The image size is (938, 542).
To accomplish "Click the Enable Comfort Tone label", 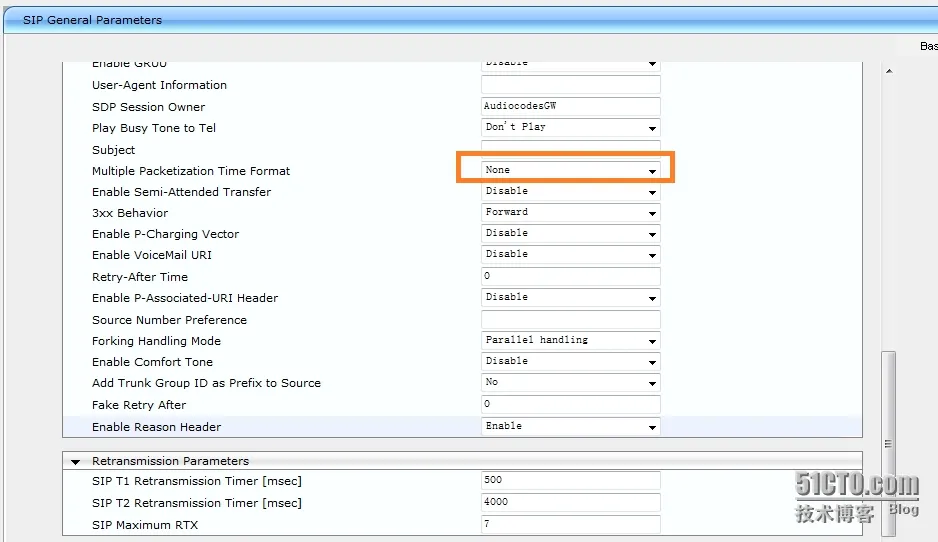I will pyautogui.click(x=152, y=362).
